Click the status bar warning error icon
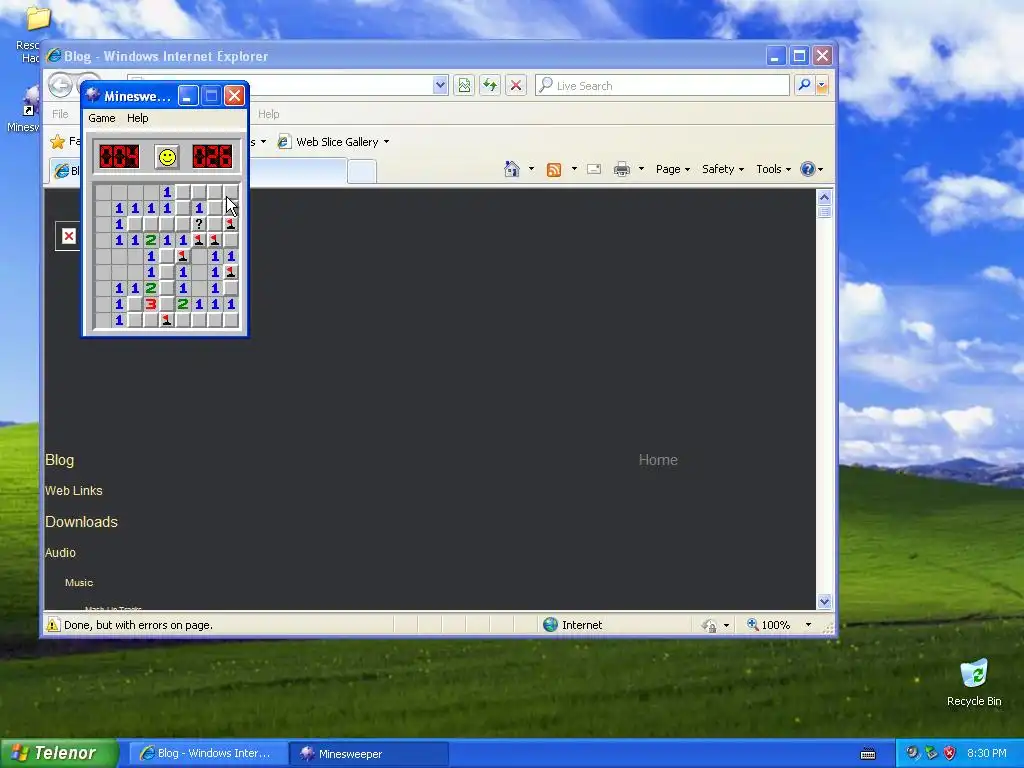1024x768 pixels. click(53, 625)
